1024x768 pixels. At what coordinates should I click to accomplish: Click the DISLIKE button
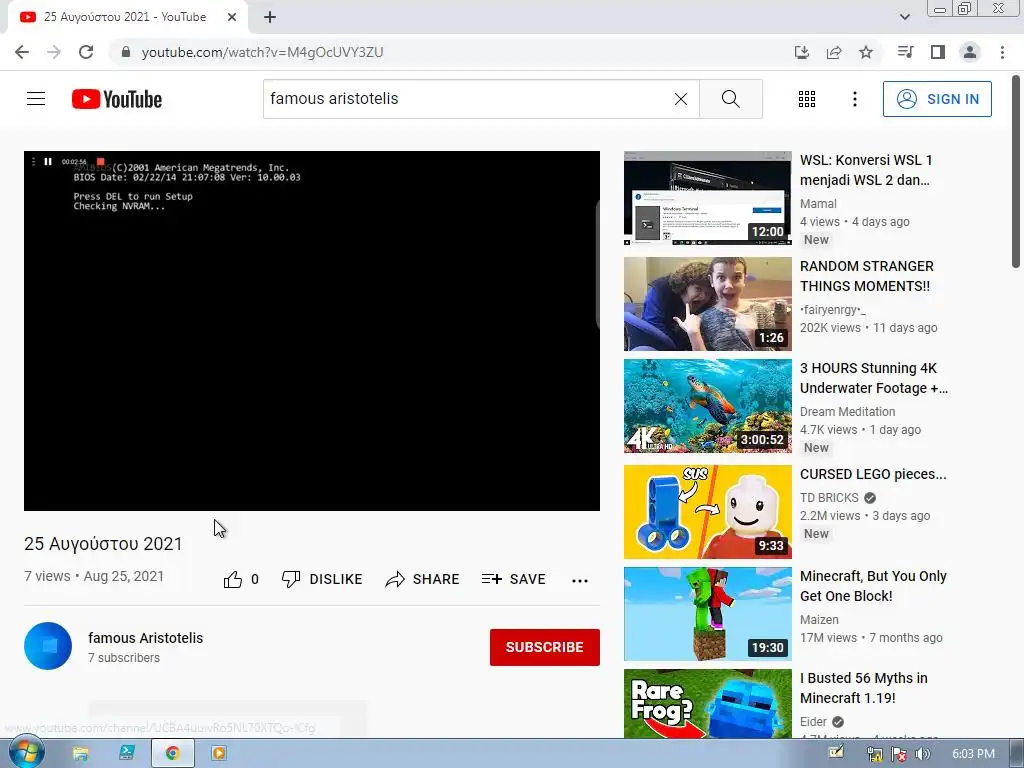click(x=322, y=579)
